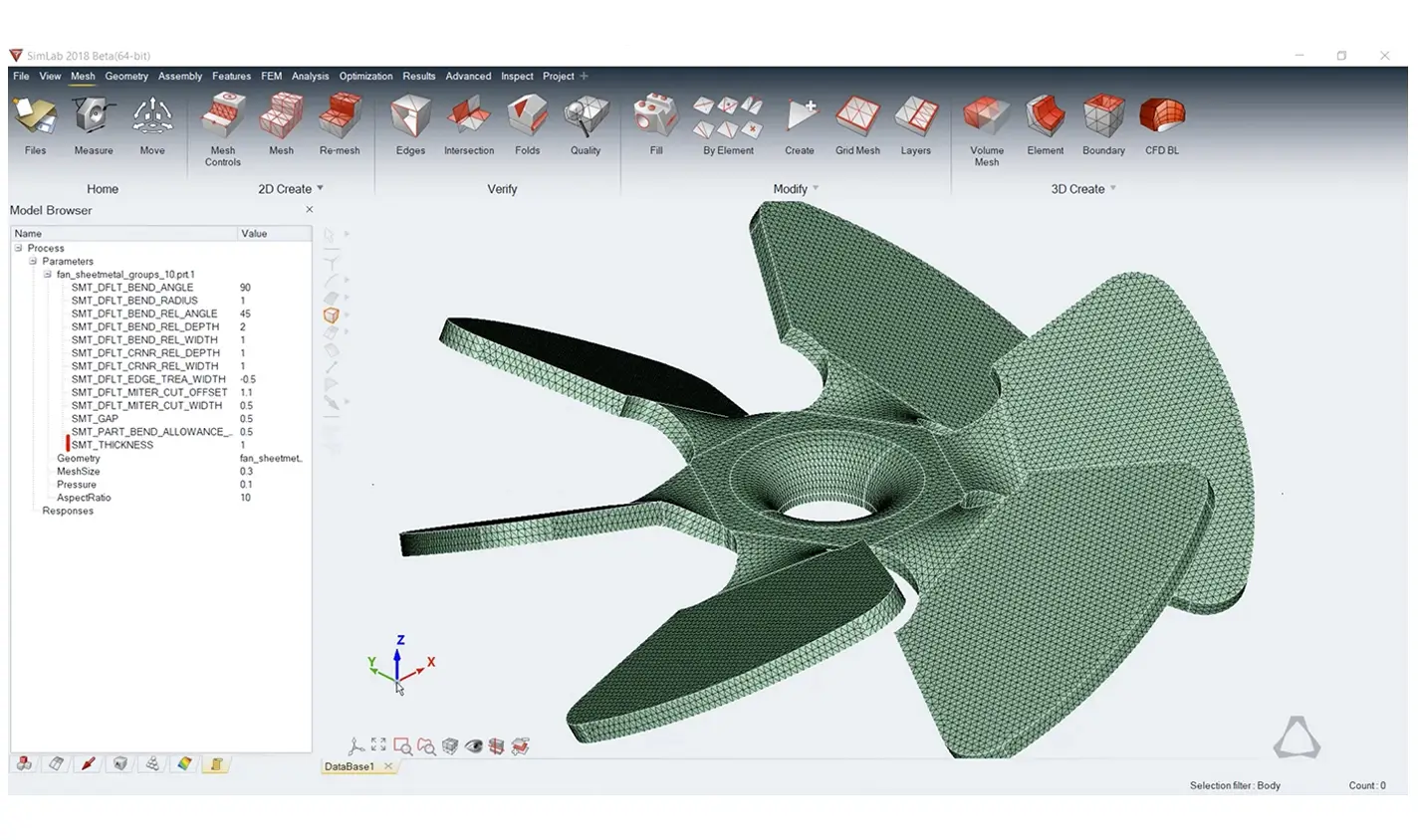
Task: Expand the 2D Create dropdown arrow
Action: point(321,188)
